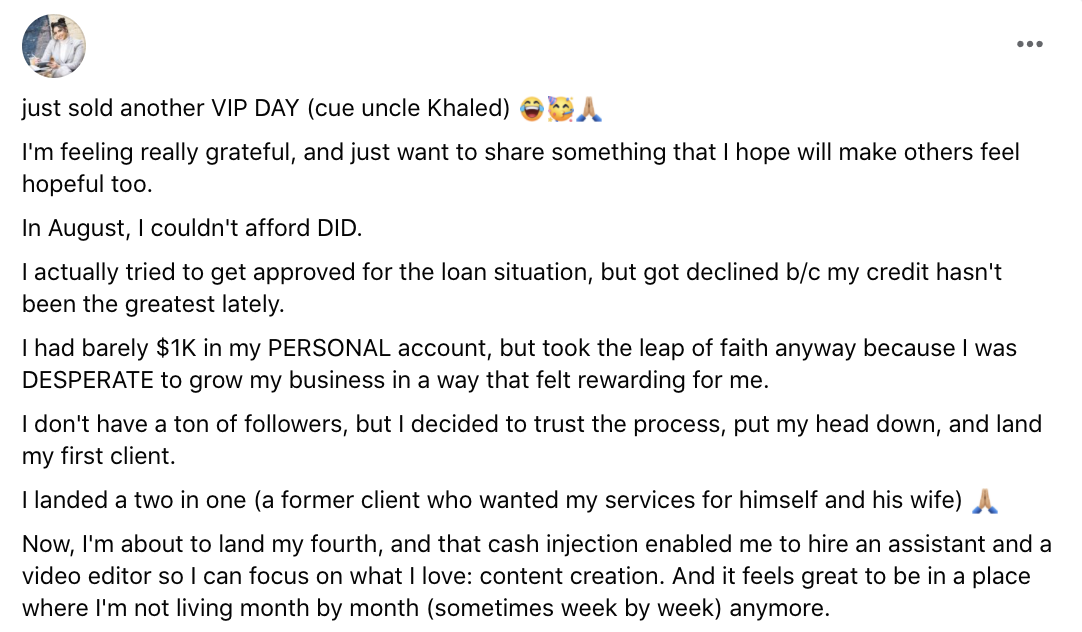Click the words 'uncle Khaled' in the first line
Viewport: 1082px width, 632px height.
pyautogui.click(x=432, y=108)
